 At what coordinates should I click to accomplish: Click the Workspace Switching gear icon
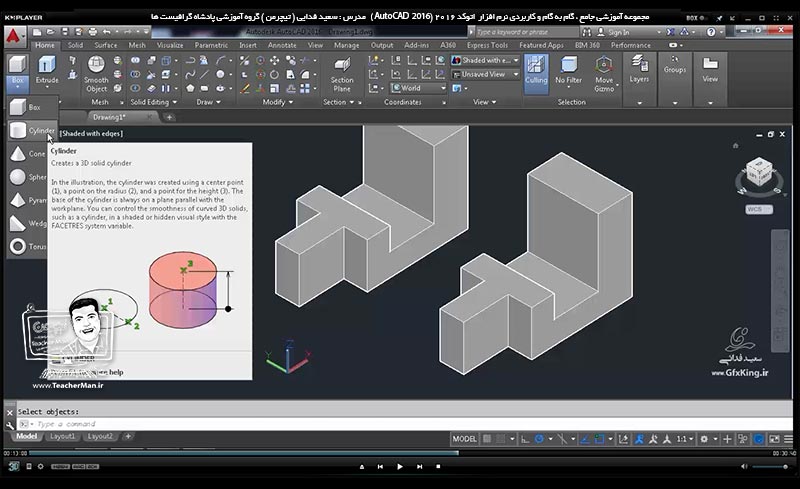click(x=704, y=439)
